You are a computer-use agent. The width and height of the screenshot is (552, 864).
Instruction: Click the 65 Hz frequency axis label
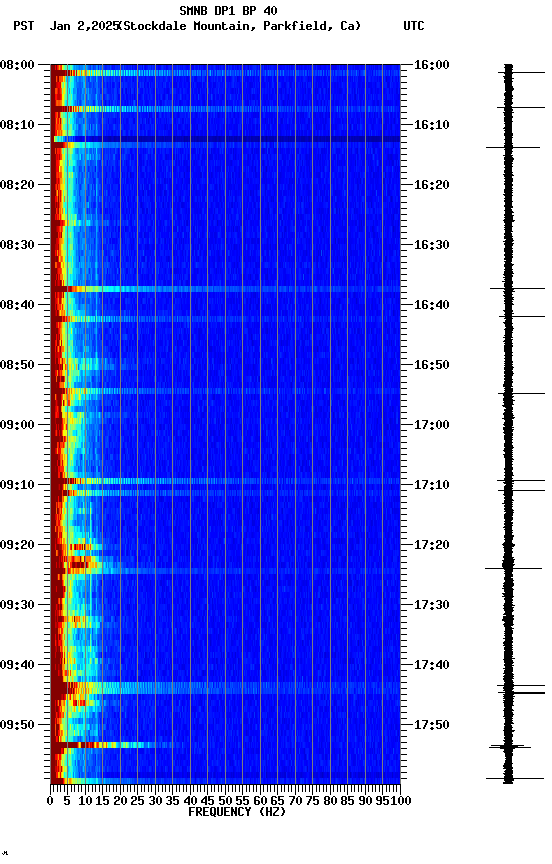tap(277, 801)
